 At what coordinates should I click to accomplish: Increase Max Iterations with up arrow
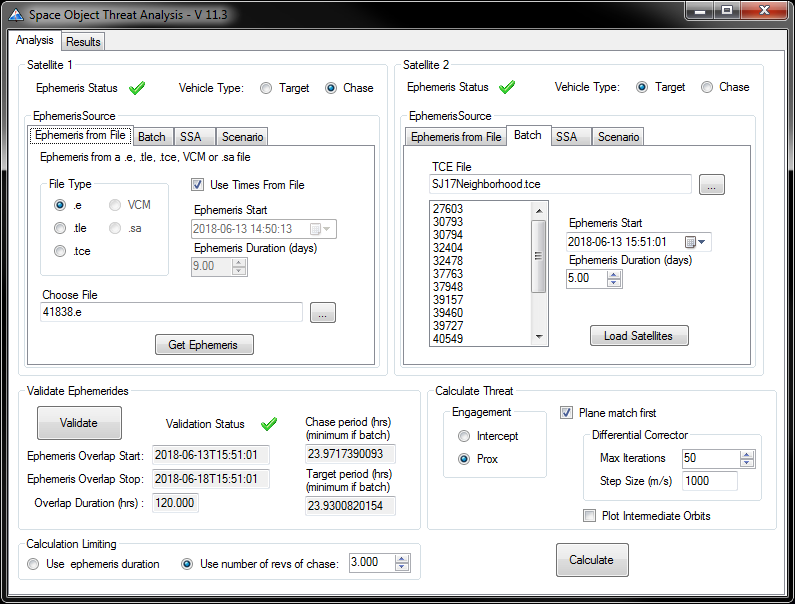pyautogui.click(x=746, y=454)
